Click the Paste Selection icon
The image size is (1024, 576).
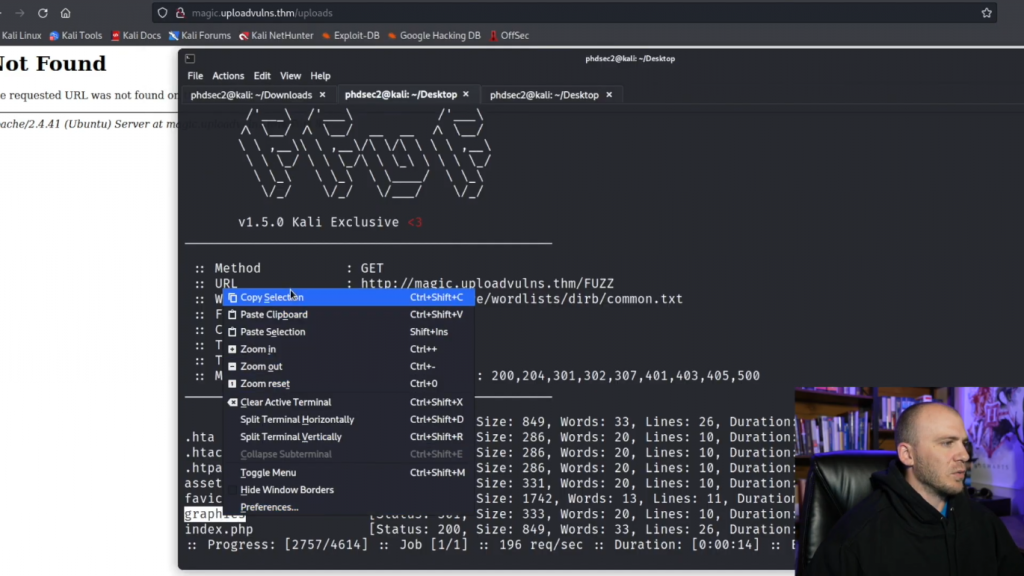[x=232, y=332]
